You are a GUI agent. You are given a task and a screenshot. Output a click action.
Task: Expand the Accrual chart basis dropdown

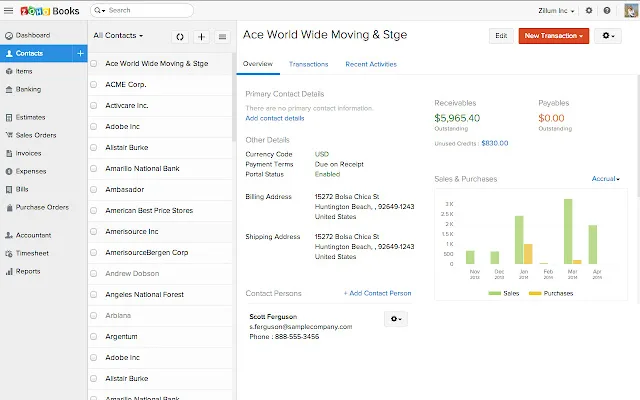[605, 179]
